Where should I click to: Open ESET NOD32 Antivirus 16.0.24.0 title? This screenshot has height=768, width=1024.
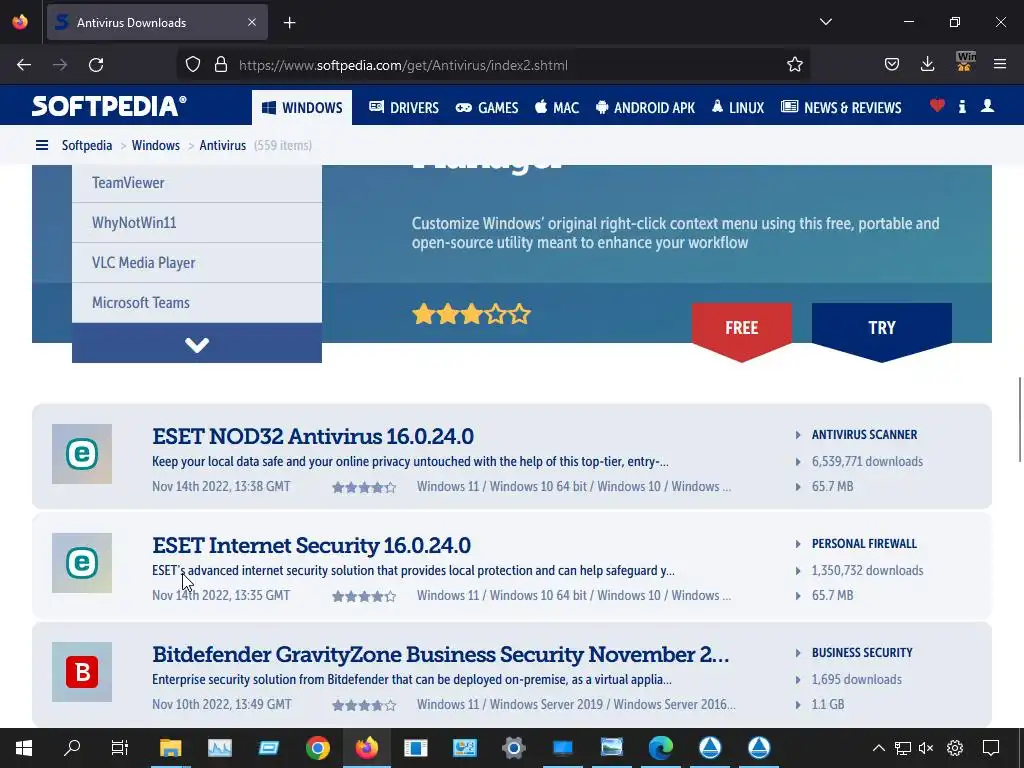click(x=313, y=436)
